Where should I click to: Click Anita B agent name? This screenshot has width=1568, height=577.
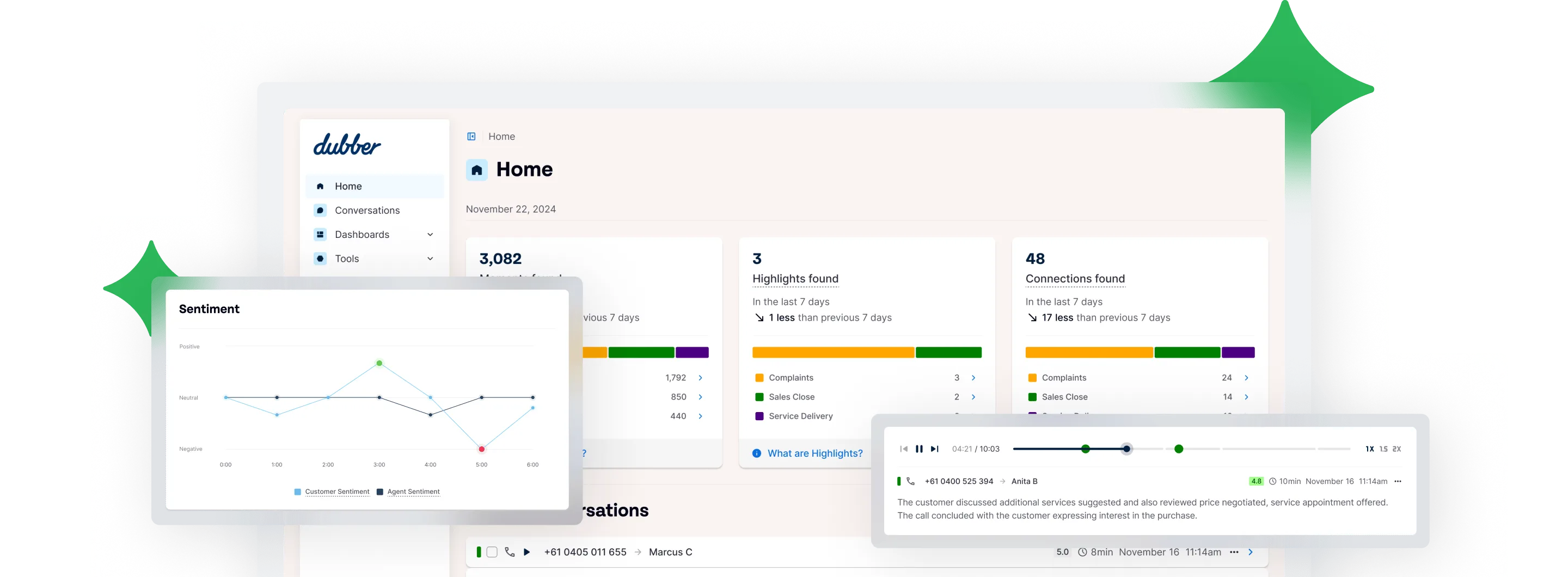[1025, 481]
